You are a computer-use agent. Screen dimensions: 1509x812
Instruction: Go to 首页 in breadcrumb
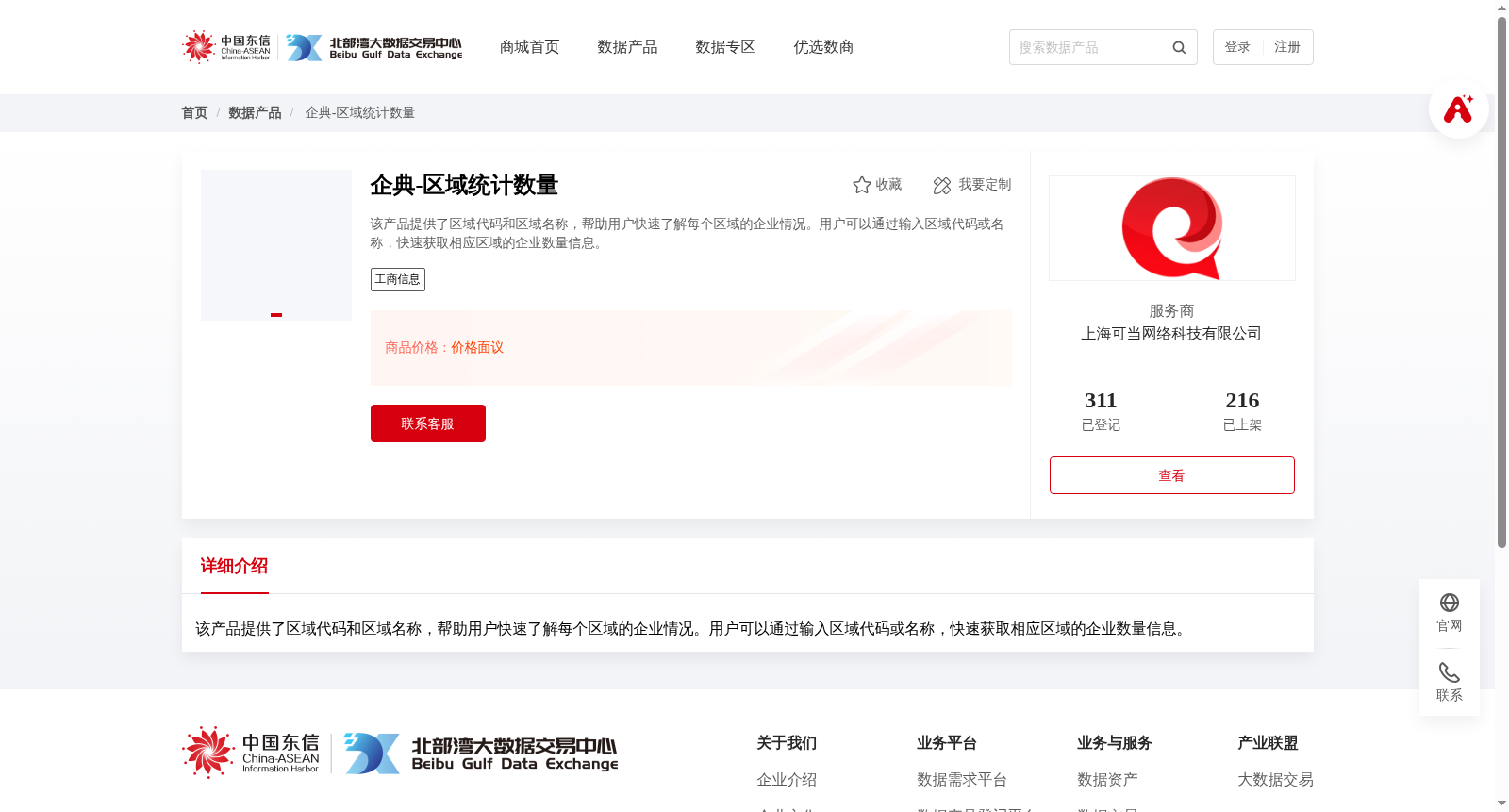point(194,113)
